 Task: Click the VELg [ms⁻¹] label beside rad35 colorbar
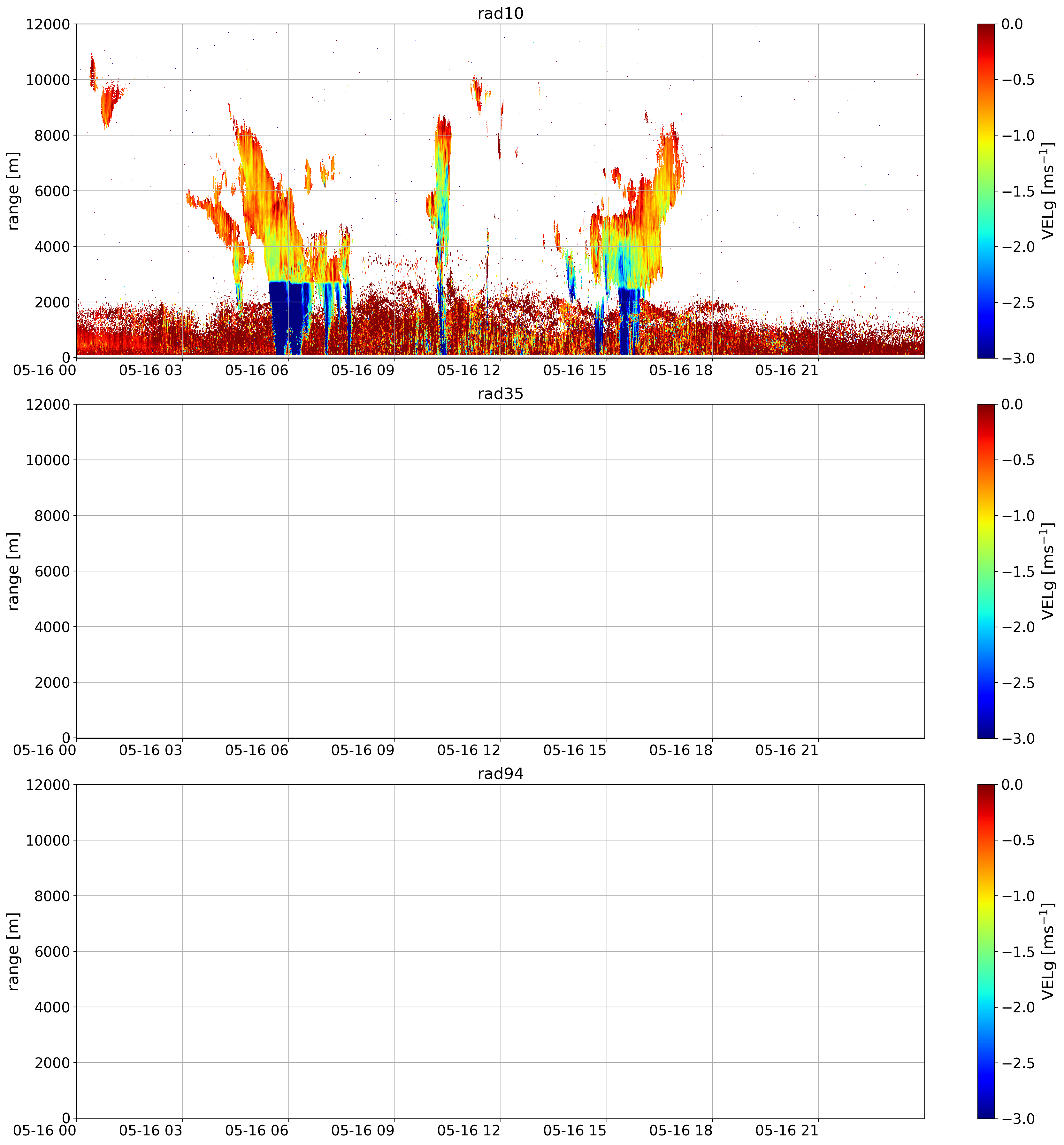tap(1048, 571)
